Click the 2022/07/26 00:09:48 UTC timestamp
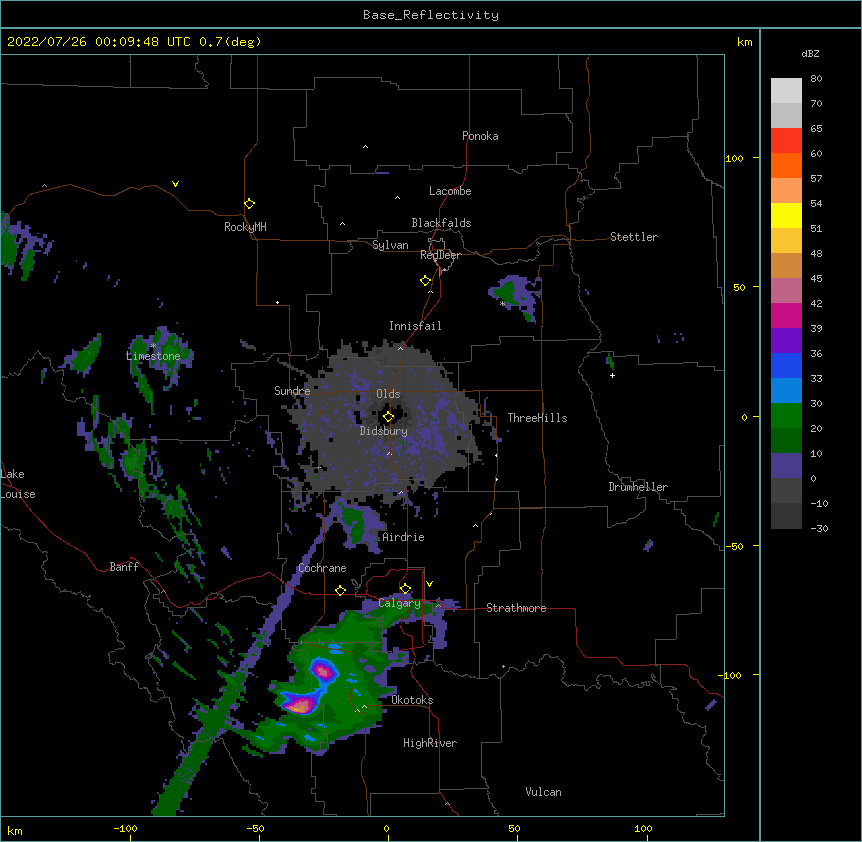Viewport: 862px width, 842px height. (98, 42)
